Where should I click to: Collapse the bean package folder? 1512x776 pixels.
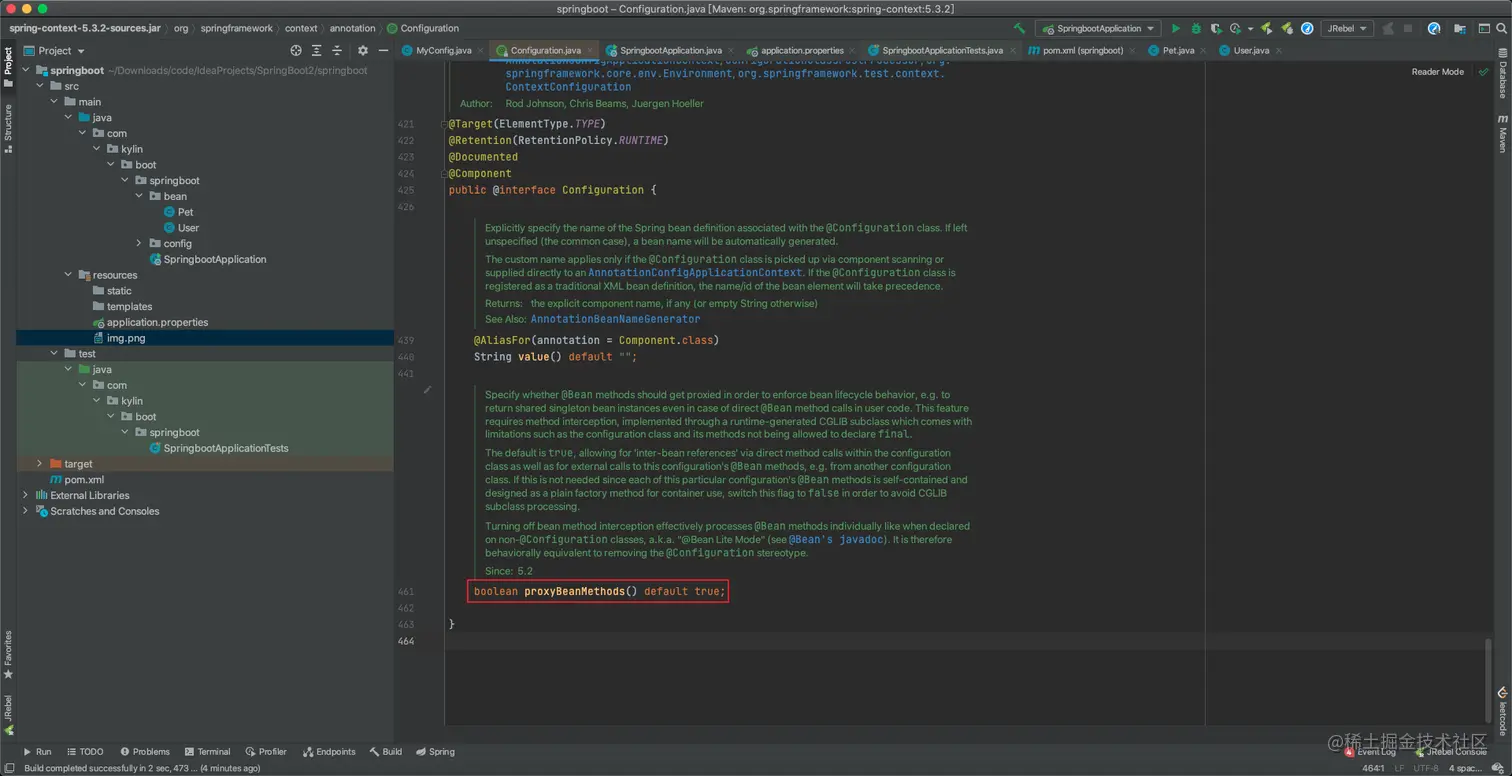click(139, 196)
